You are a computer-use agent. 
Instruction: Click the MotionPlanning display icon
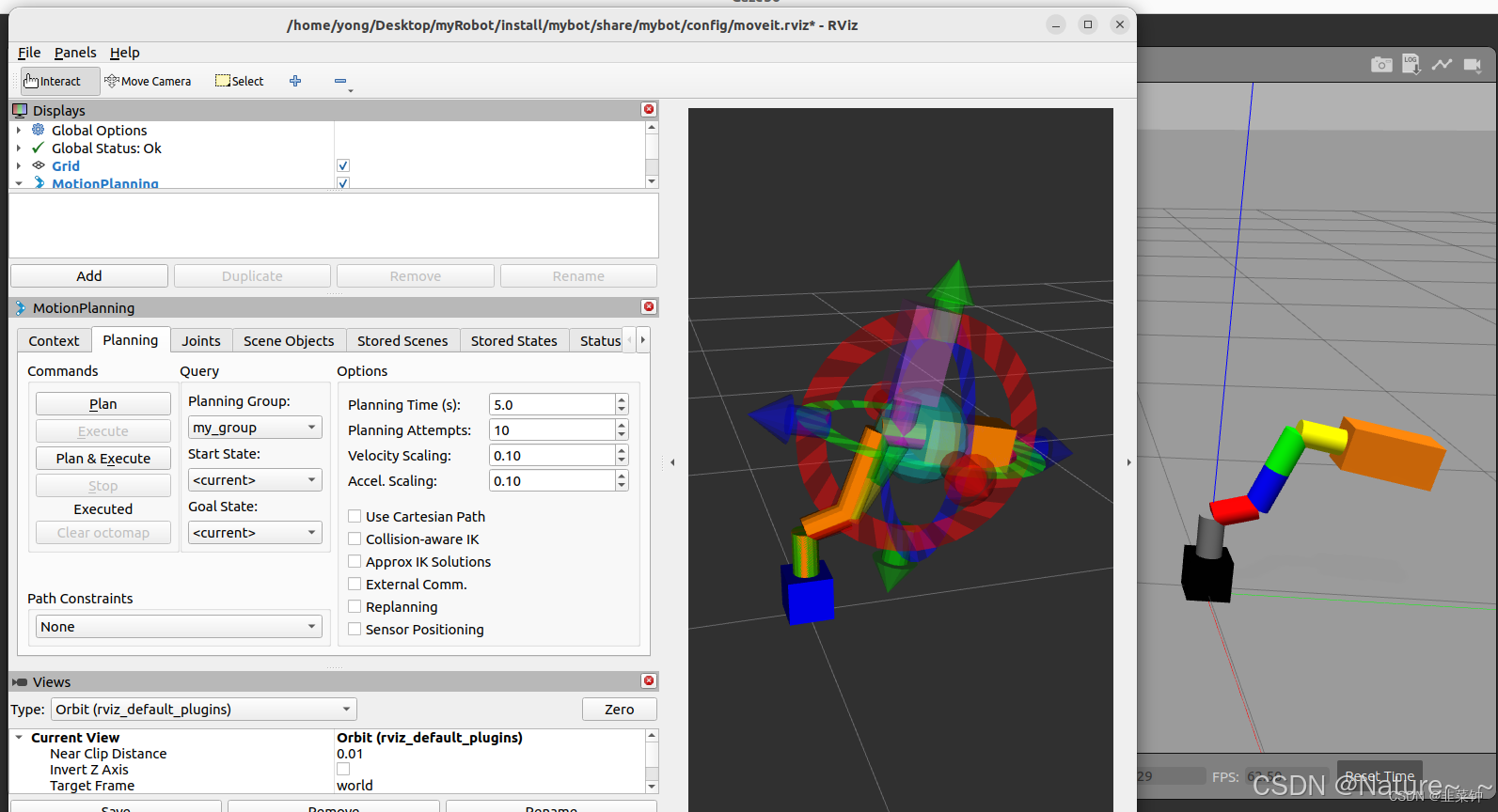tap(39, 182)
